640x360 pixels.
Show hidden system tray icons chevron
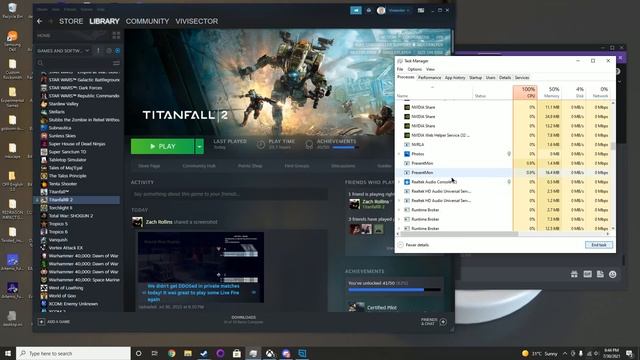click(x=565, y=353)
